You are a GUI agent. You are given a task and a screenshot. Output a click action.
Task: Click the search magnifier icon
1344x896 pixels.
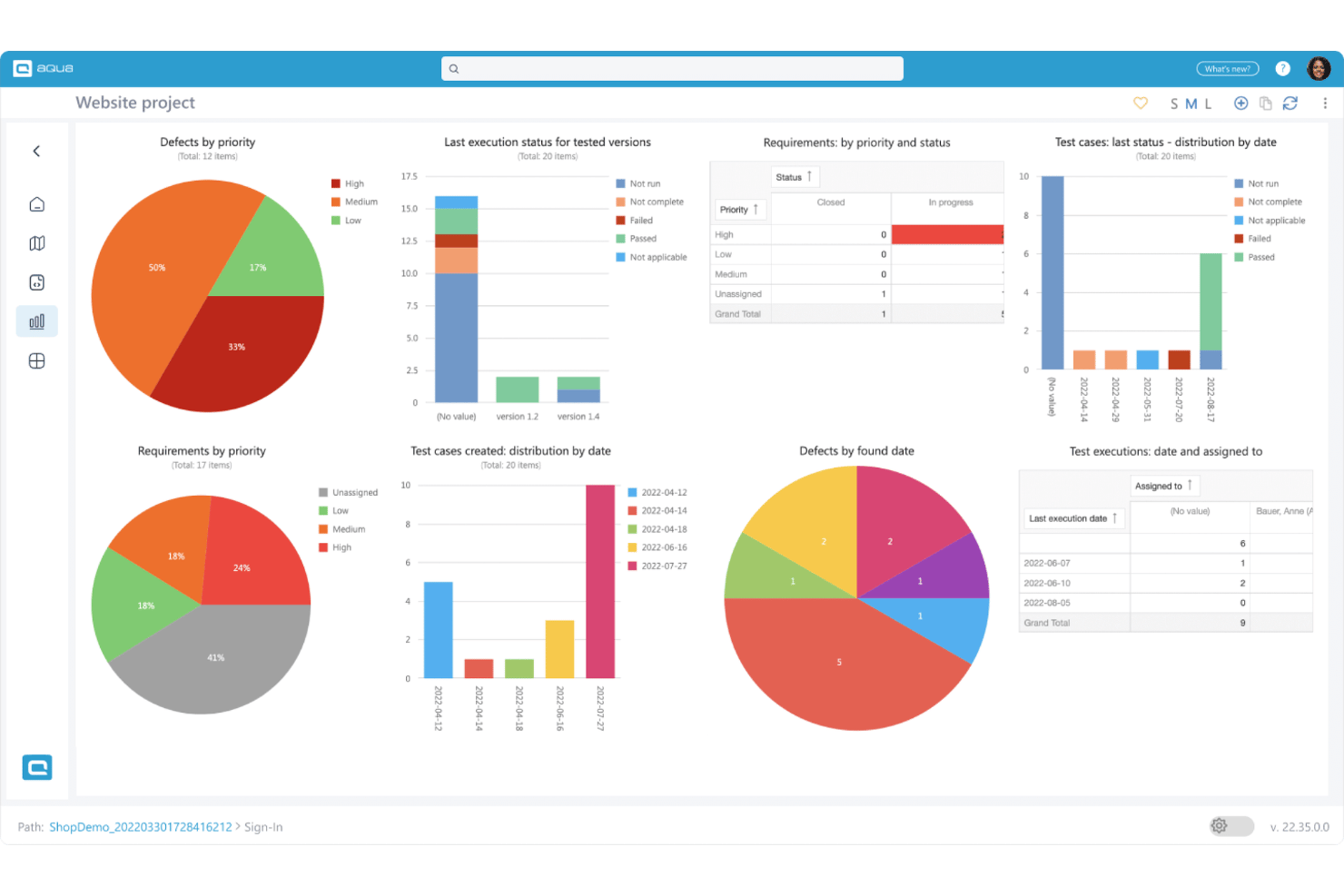coord(454,69)
